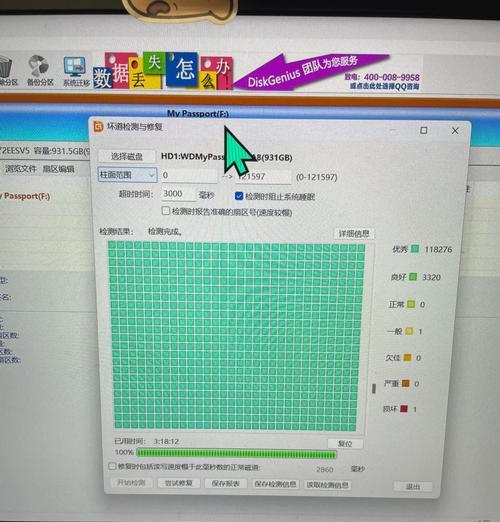This screenshot has width=500, height=522.
Task: Click the phone number 400-008-9958
Action: coord(392,77)
